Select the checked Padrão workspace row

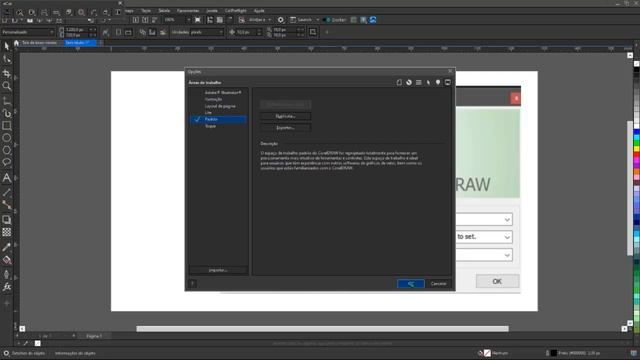(218, 119)
